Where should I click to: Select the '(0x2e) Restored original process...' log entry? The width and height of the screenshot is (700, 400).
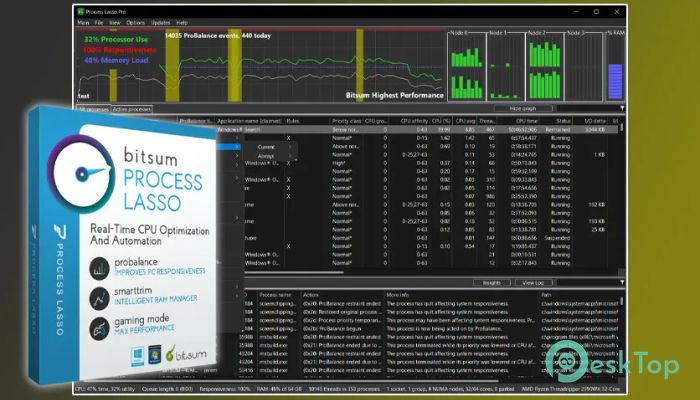click(342, 312)
